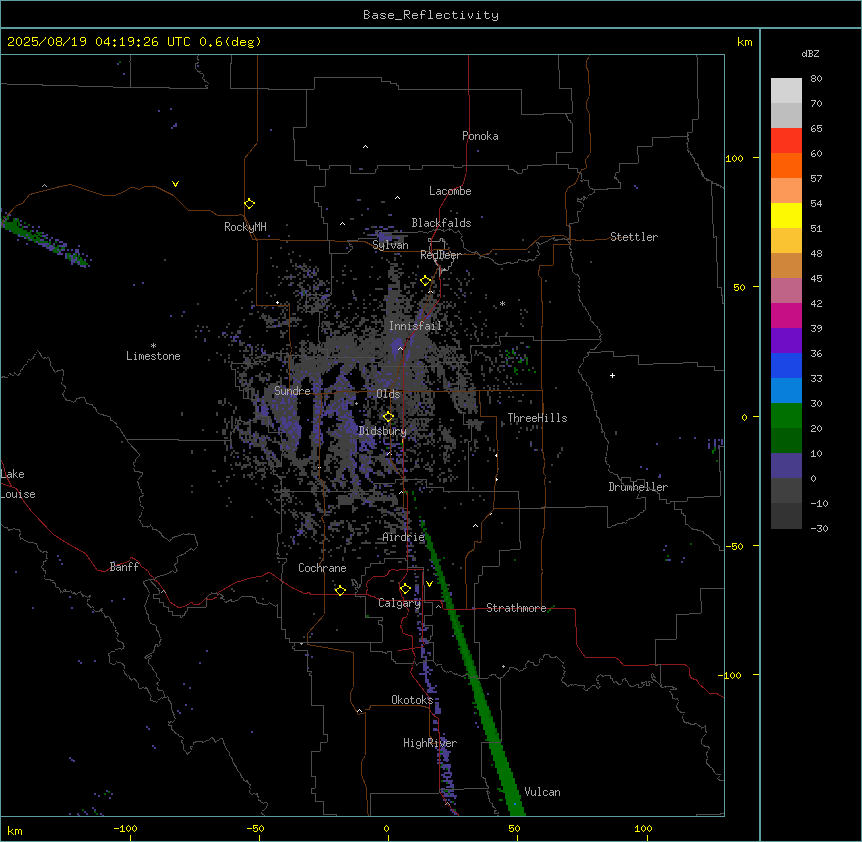The height and width of the screenshot is (842, 862).
Task: Choose the blue 33-36 dBZ legend swatch
Action: (x=786, y=365)
